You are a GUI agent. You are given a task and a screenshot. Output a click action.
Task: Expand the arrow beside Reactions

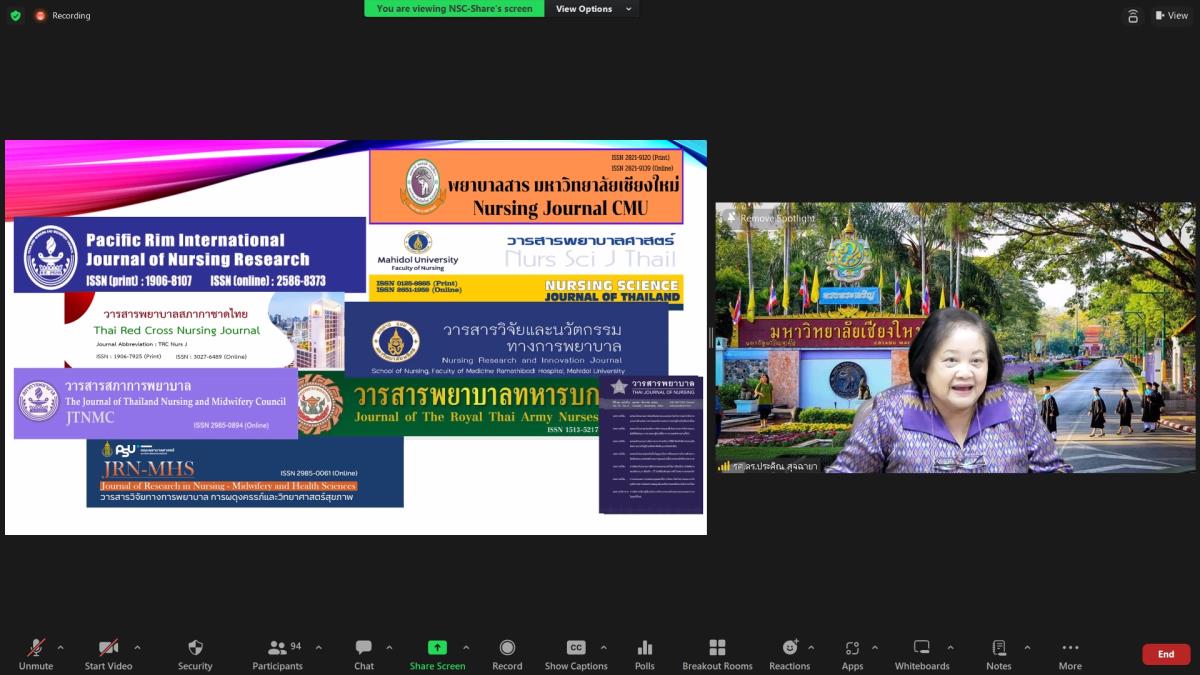[810, 647]
